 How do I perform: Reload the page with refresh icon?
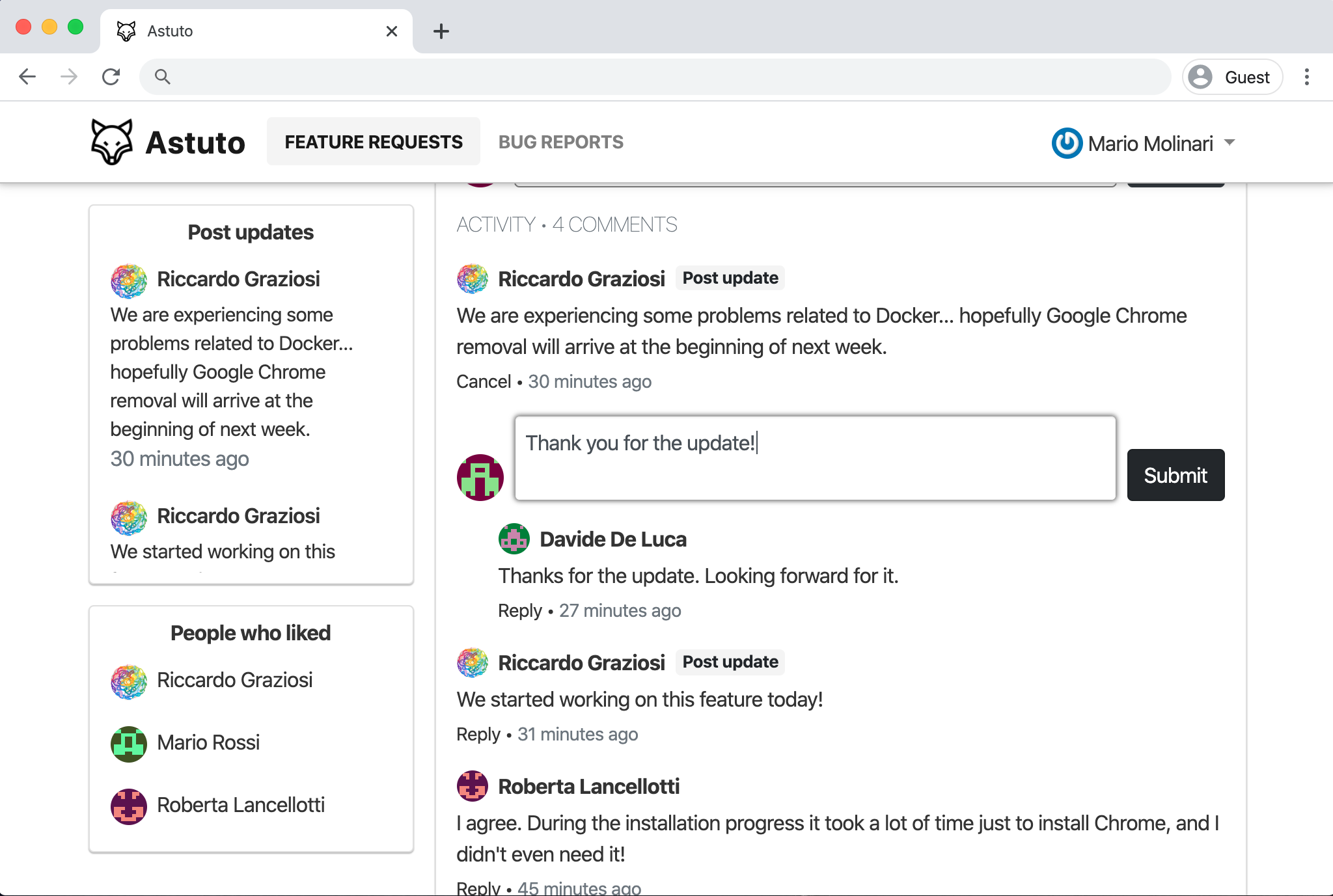(111, 77)
